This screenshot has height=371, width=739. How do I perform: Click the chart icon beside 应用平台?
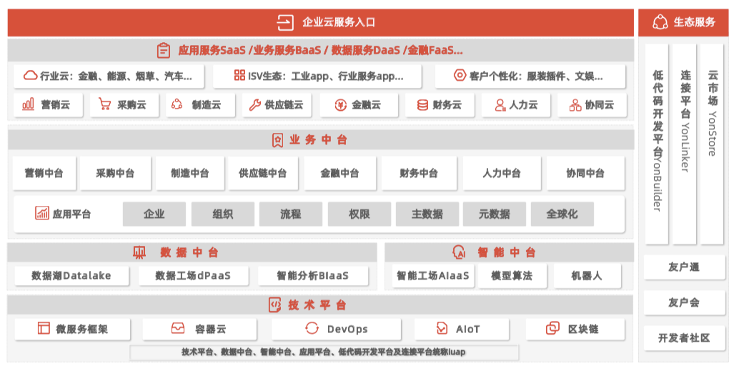(x=42, y=213)
